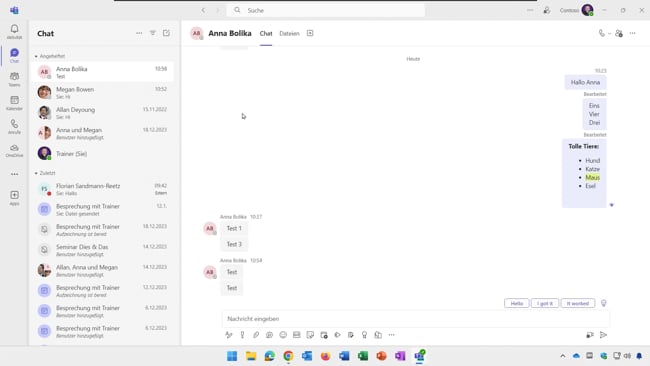Go back with navigation arrow
This screenshot has height=366, width=650.
203,10
